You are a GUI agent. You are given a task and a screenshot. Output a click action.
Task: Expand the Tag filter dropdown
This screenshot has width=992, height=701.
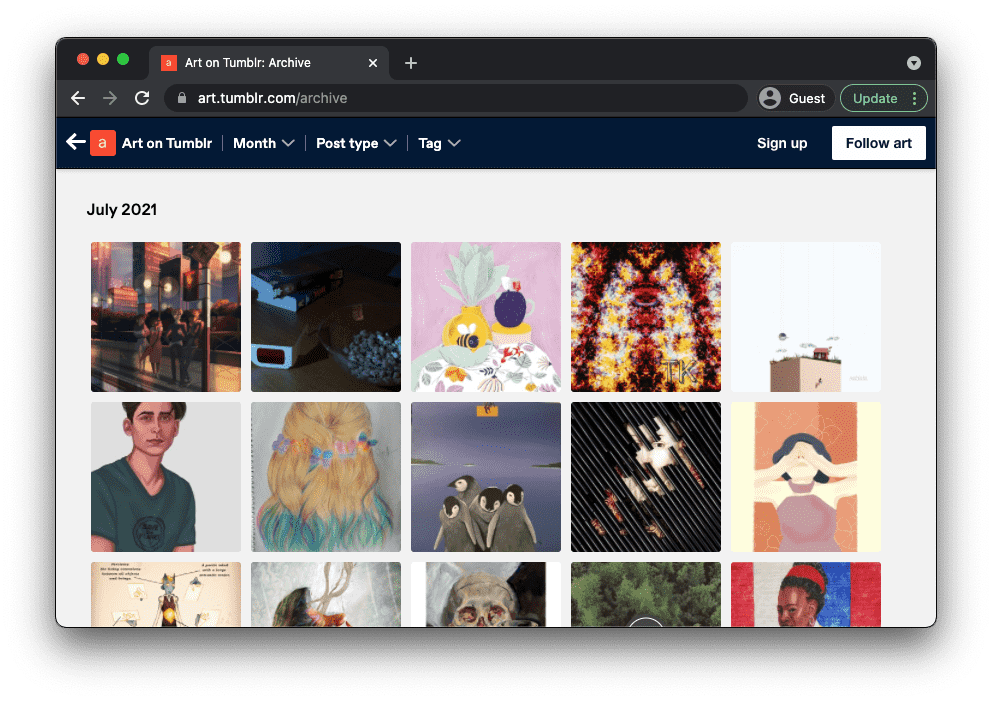click(x=439, y=143)
